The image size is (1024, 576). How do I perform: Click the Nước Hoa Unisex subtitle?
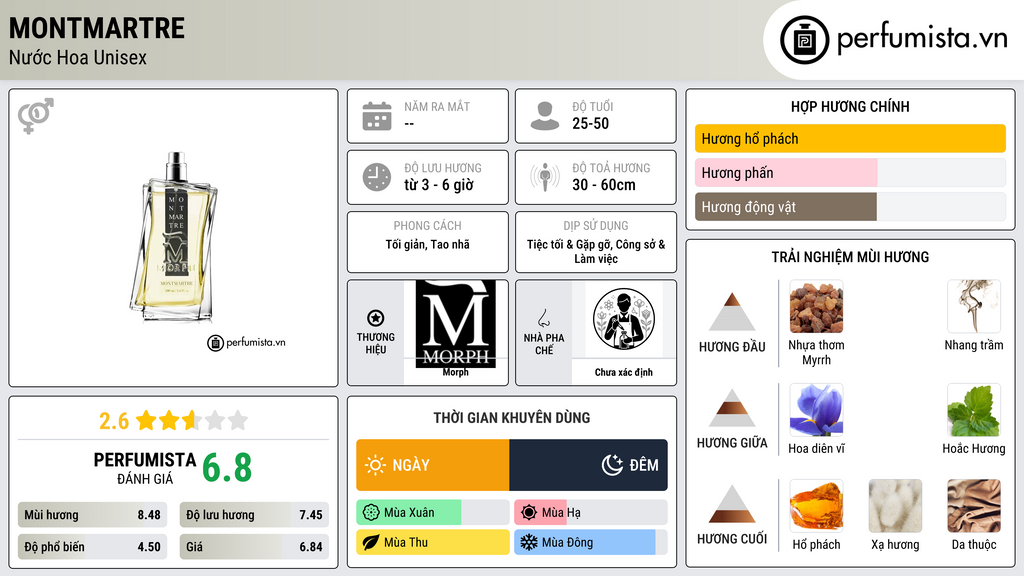pyautogui.click(x=78, y=57)
